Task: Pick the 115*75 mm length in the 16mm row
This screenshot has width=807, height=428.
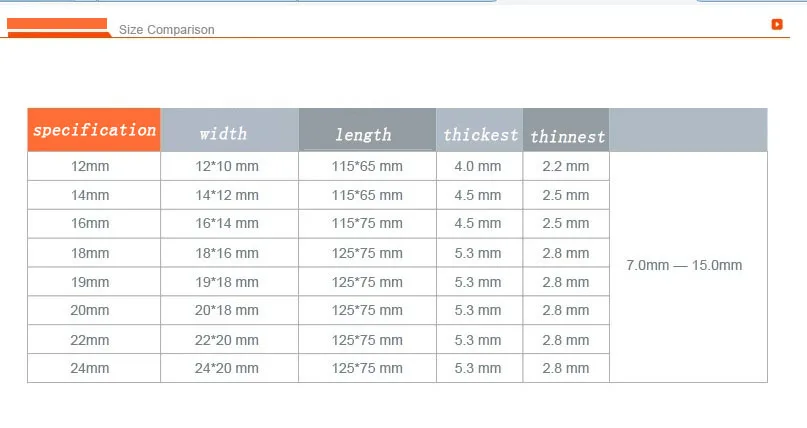Action: (367, 223)
